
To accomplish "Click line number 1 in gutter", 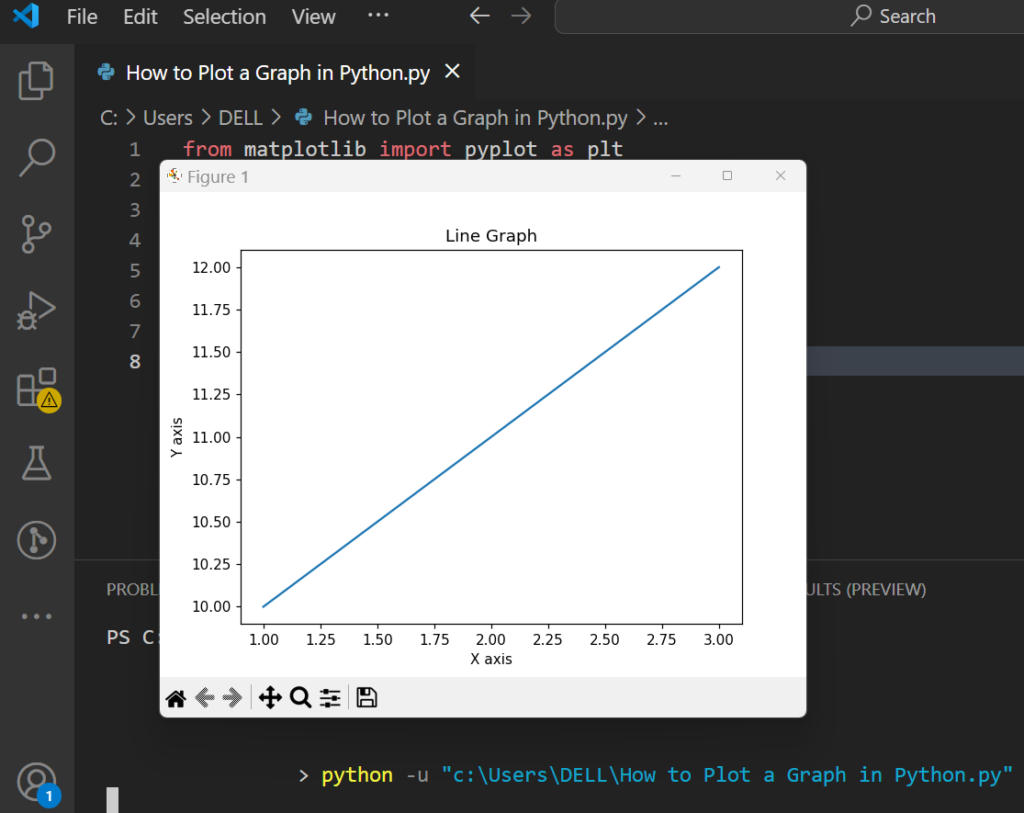I will pos(135,150).
